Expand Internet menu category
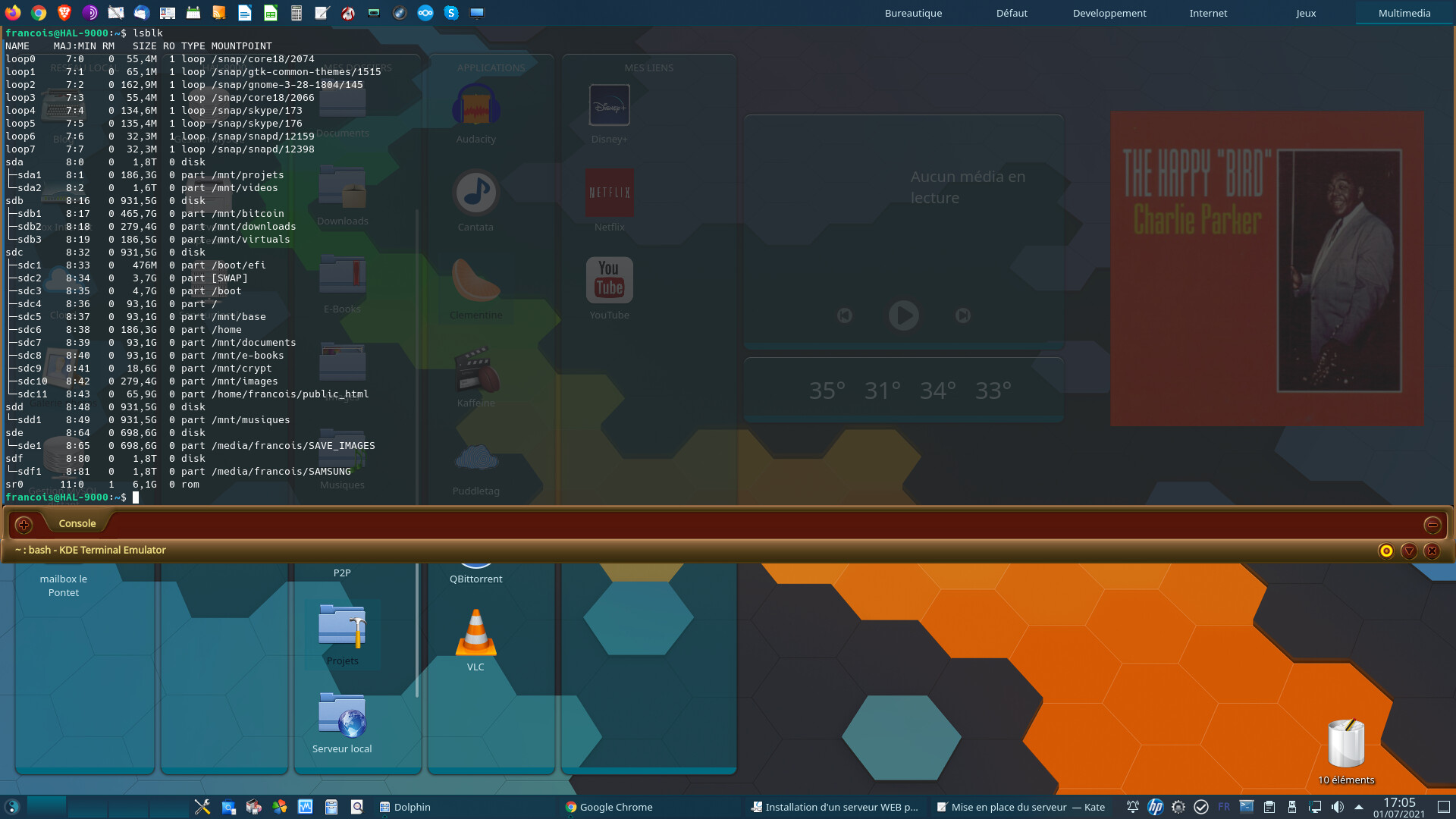The image size is (1456, 819). tap(1207, 13)
